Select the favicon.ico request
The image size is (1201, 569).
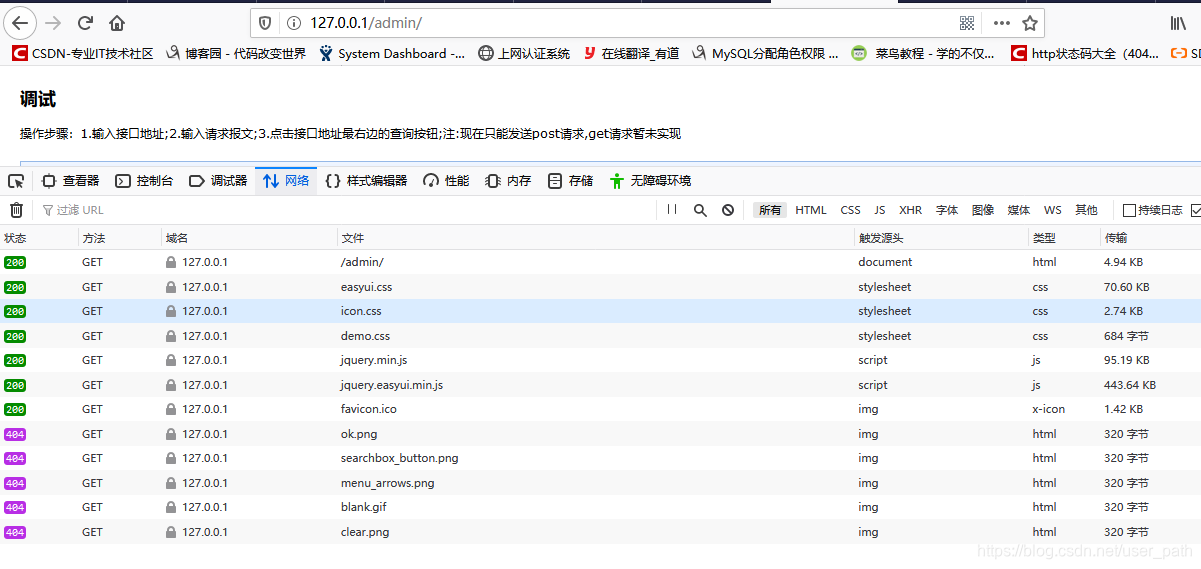(600, 409)
